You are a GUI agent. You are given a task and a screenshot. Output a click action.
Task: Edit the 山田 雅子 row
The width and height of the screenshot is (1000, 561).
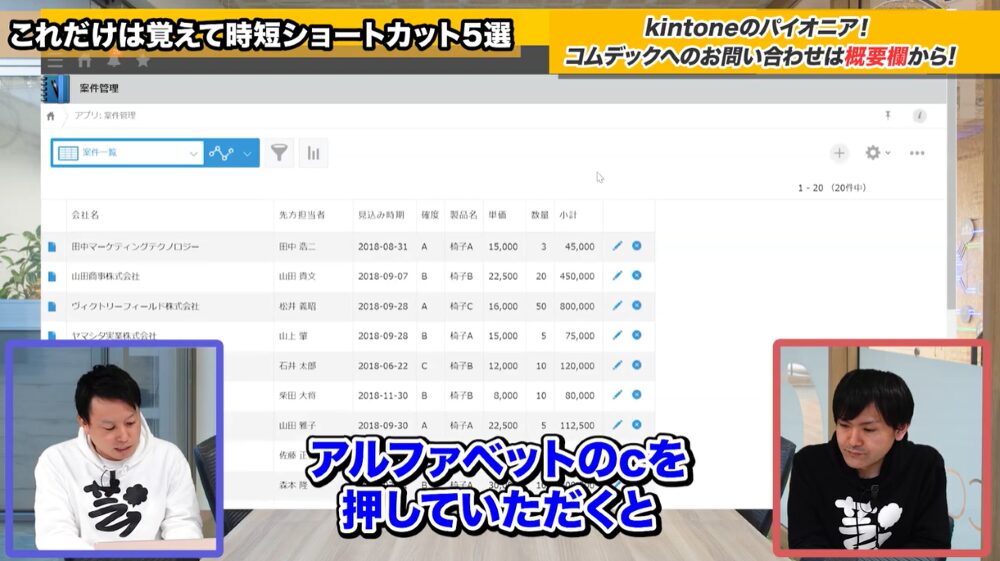tap(617, 425)
